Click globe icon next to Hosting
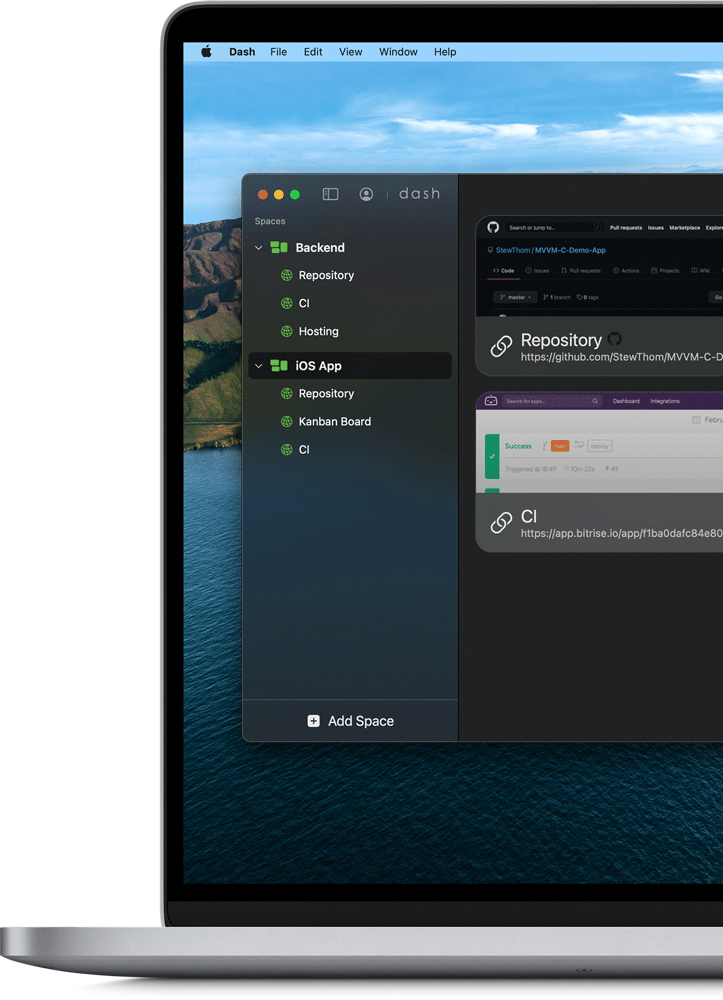The image size is (723, 1000). pos(287,332)
